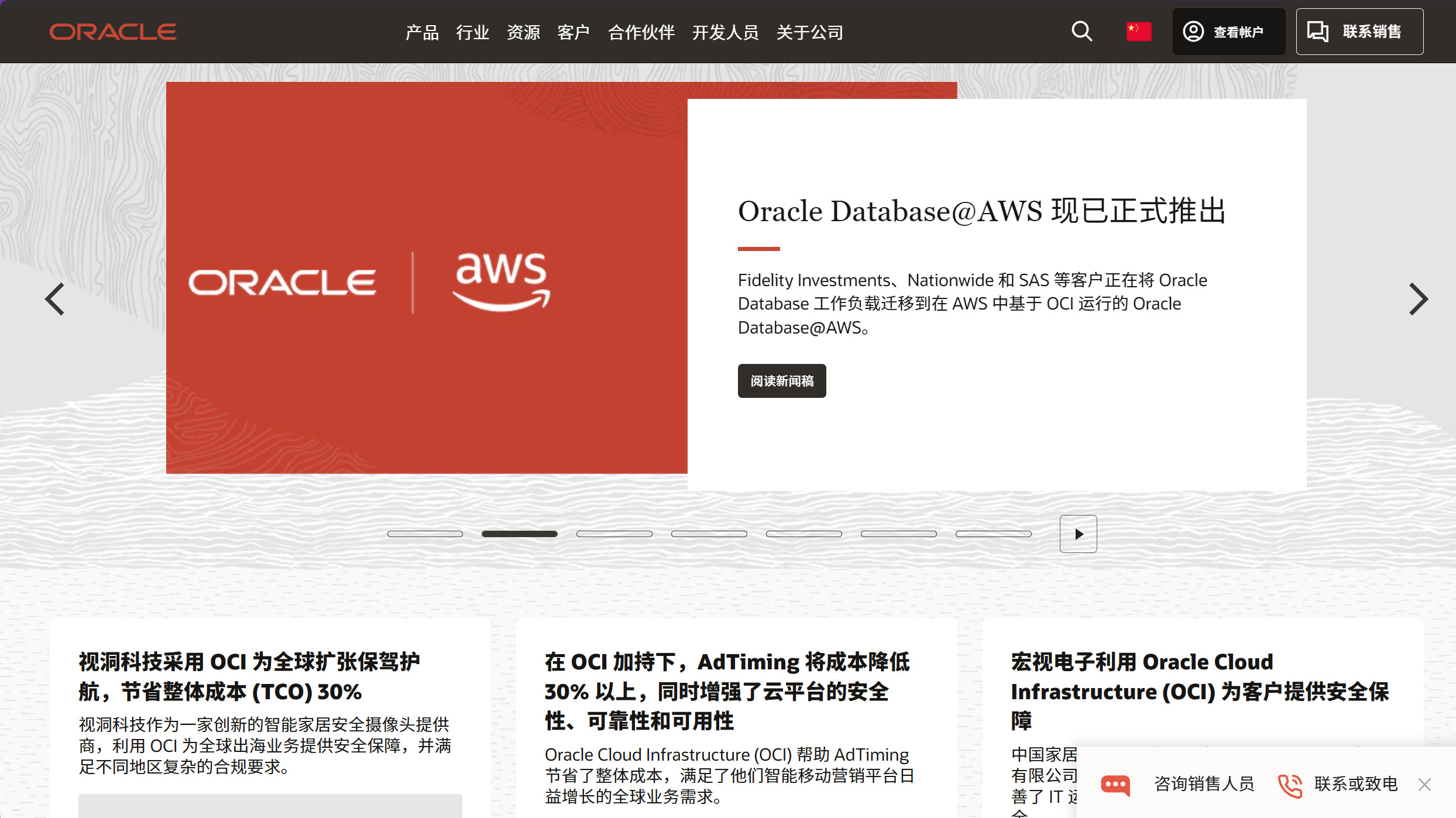Expand the 产品 navigation menu
Screen dimensions: 1456x818
point(422,32)
